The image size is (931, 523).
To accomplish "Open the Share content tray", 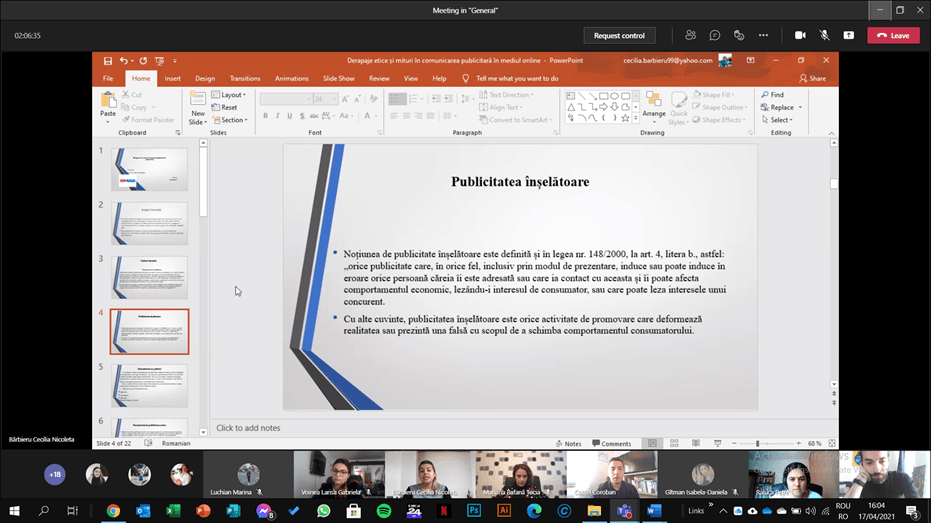I will click(848, 35).
